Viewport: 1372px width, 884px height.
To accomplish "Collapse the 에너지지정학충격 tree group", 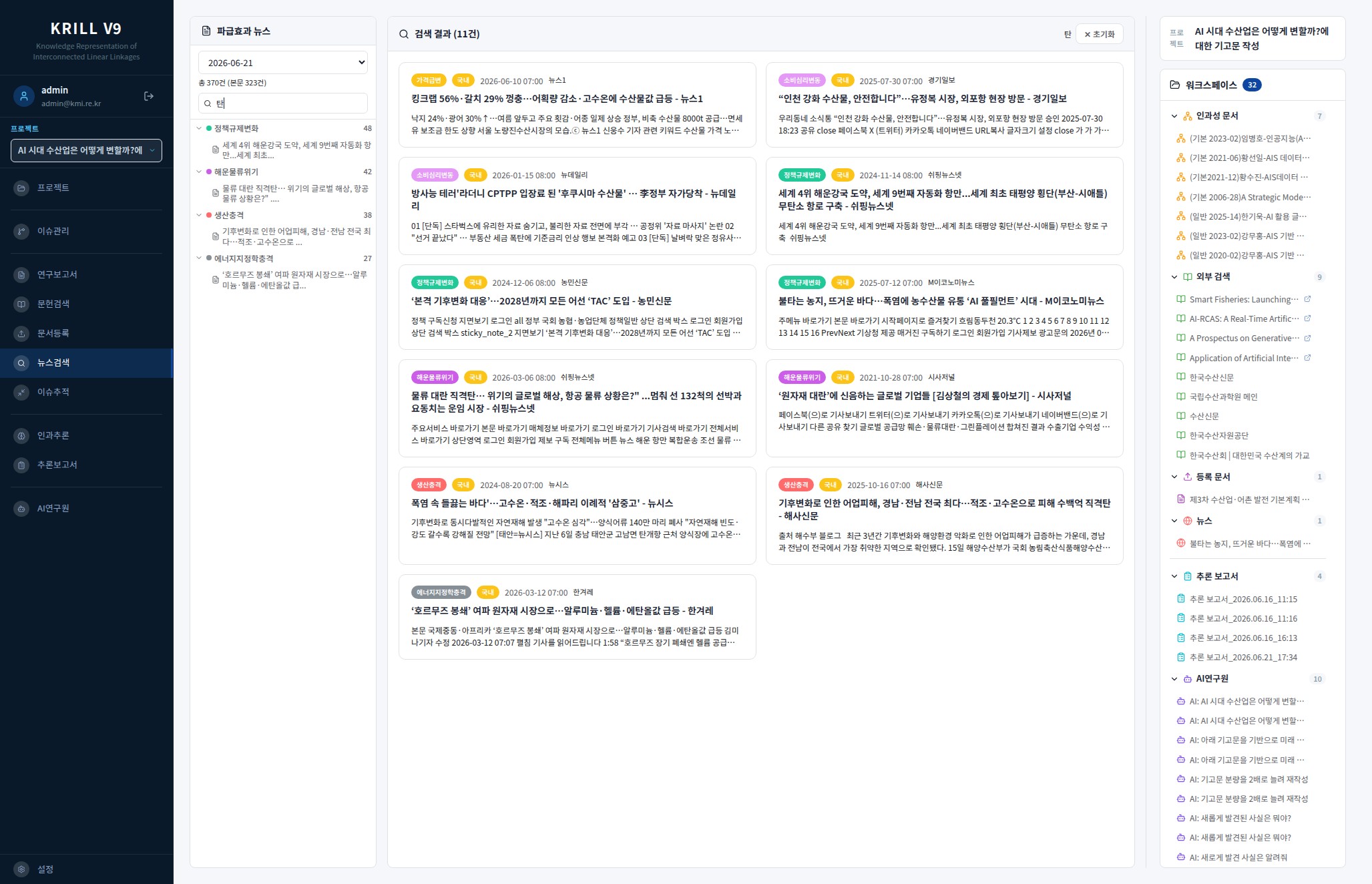I will pos(199,258).
